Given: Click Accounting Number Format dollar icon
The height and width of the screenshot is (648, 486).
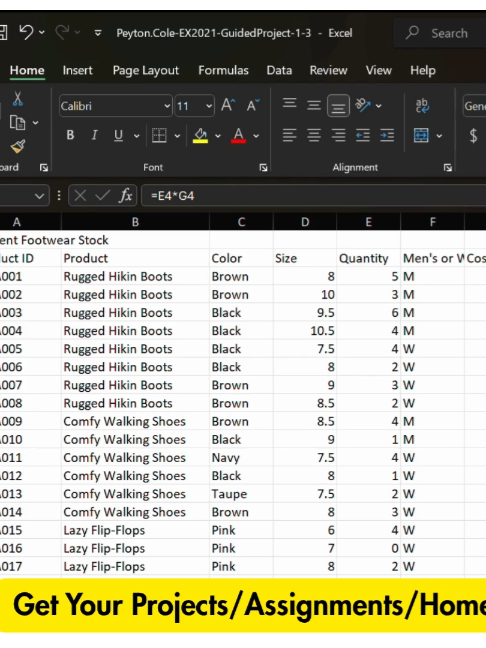Looking at the screenshot, I should coord(474,136).
